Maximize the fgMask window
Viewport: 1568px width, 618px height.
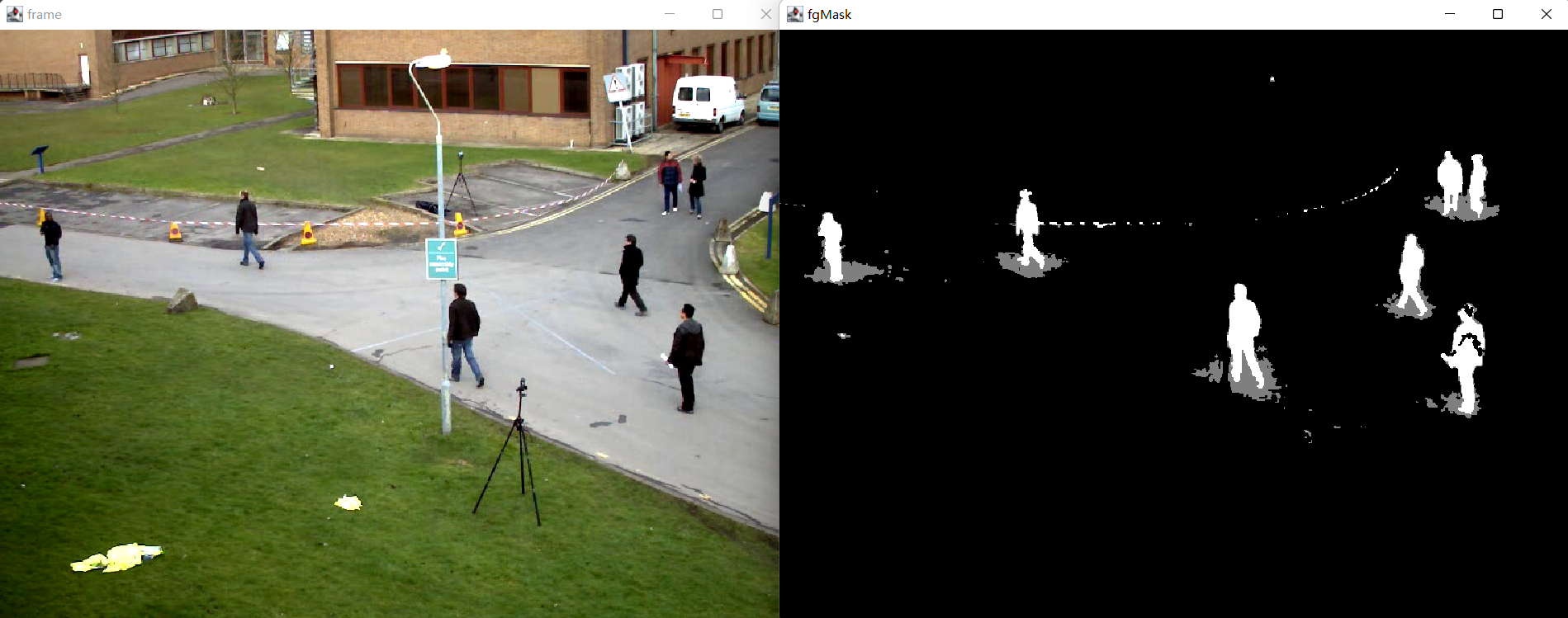click(1498, 14)
